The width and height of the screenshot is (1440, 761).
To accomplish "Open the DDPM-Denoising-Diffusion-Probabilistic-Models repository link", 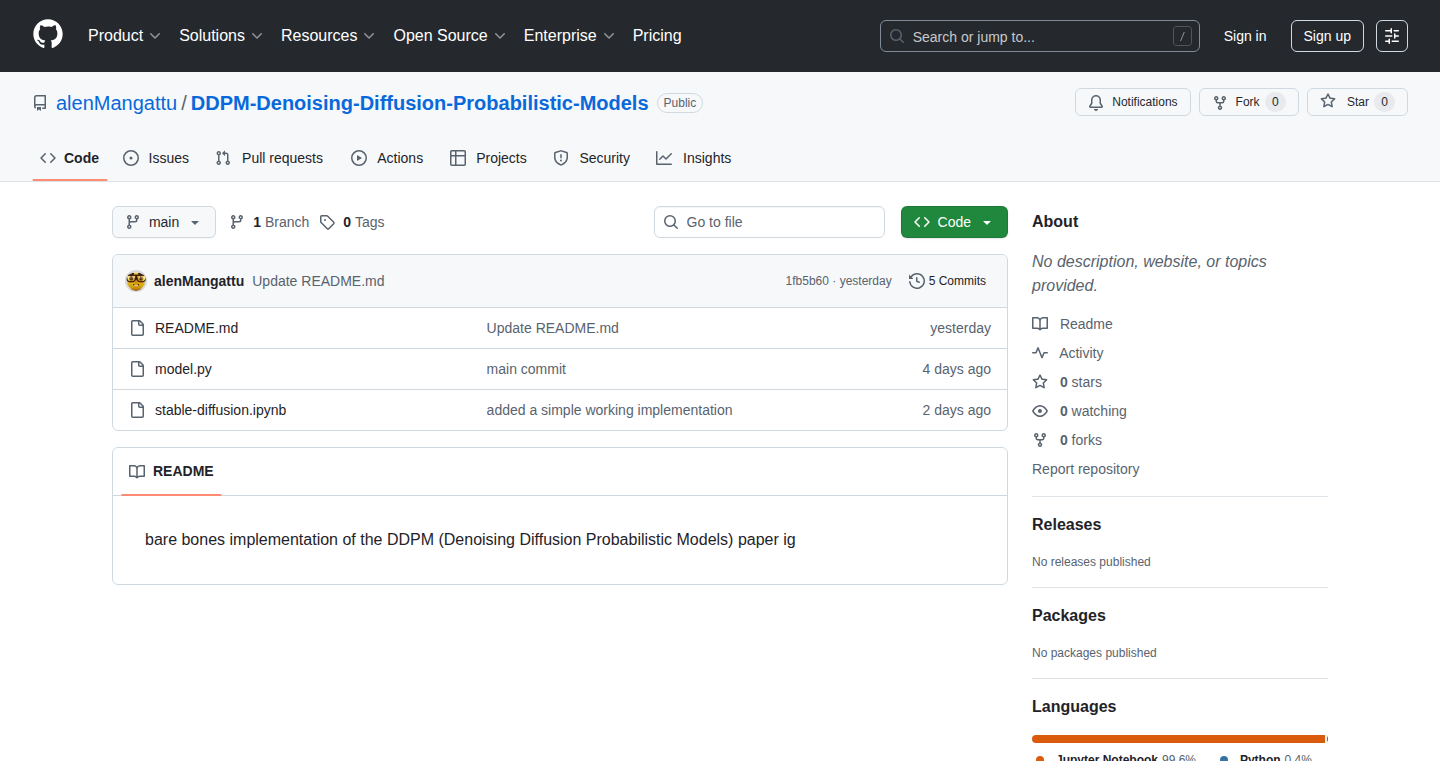I will (420, 103).
